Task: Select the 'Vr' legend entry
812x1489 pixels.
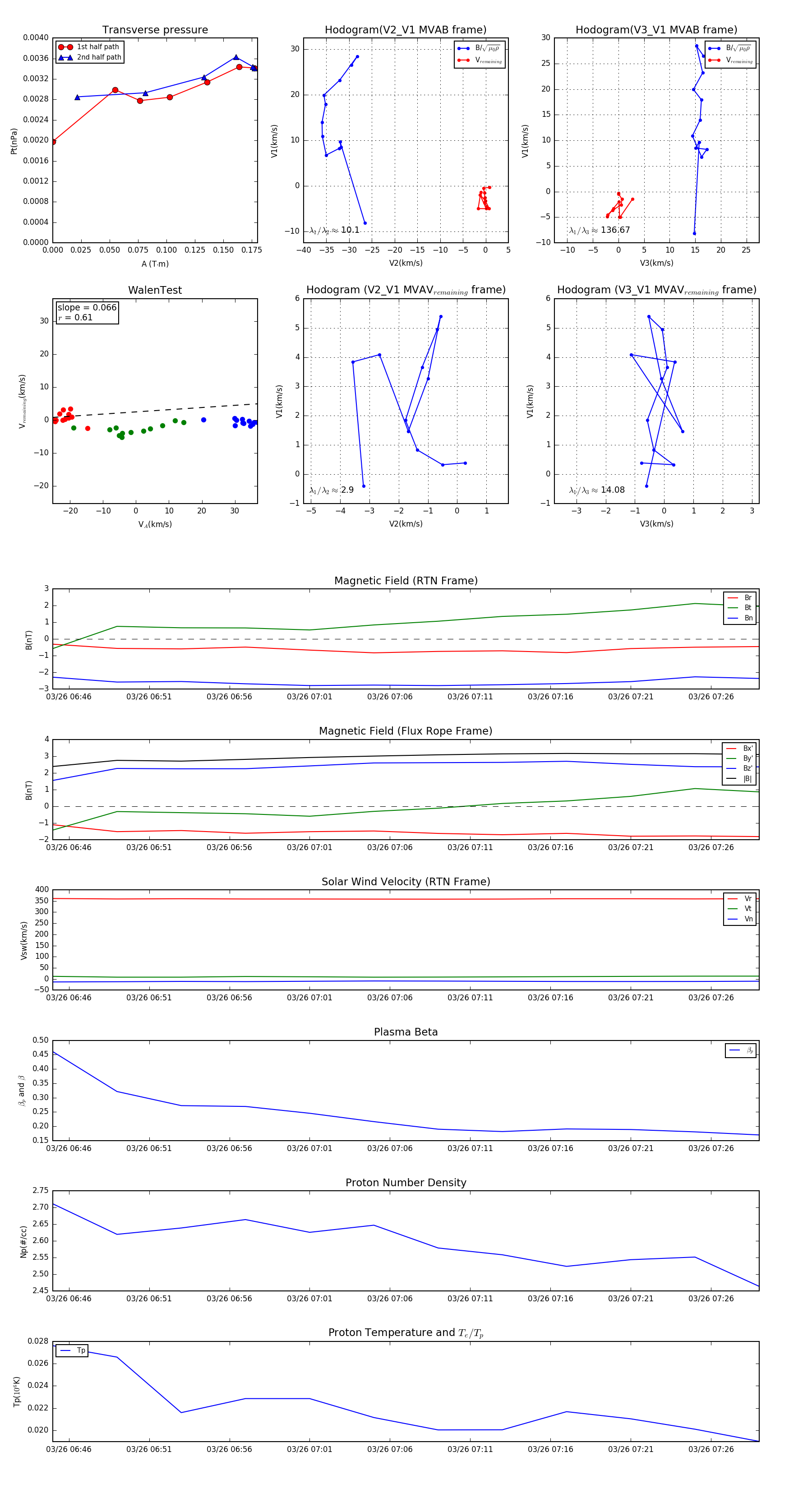Action: coord(740,899)
